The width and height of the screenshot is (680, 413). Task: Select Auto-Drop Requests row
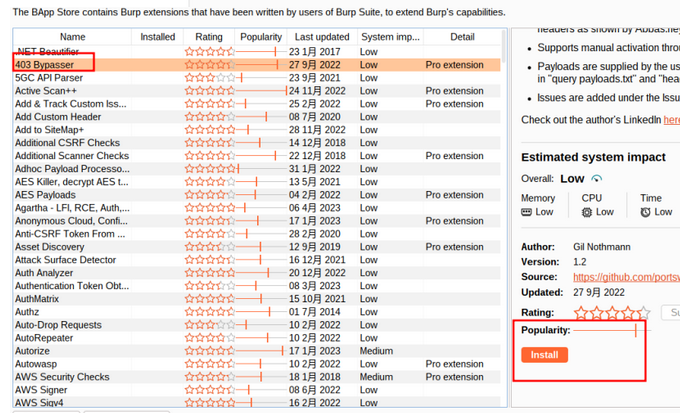[x=257, y=325]
